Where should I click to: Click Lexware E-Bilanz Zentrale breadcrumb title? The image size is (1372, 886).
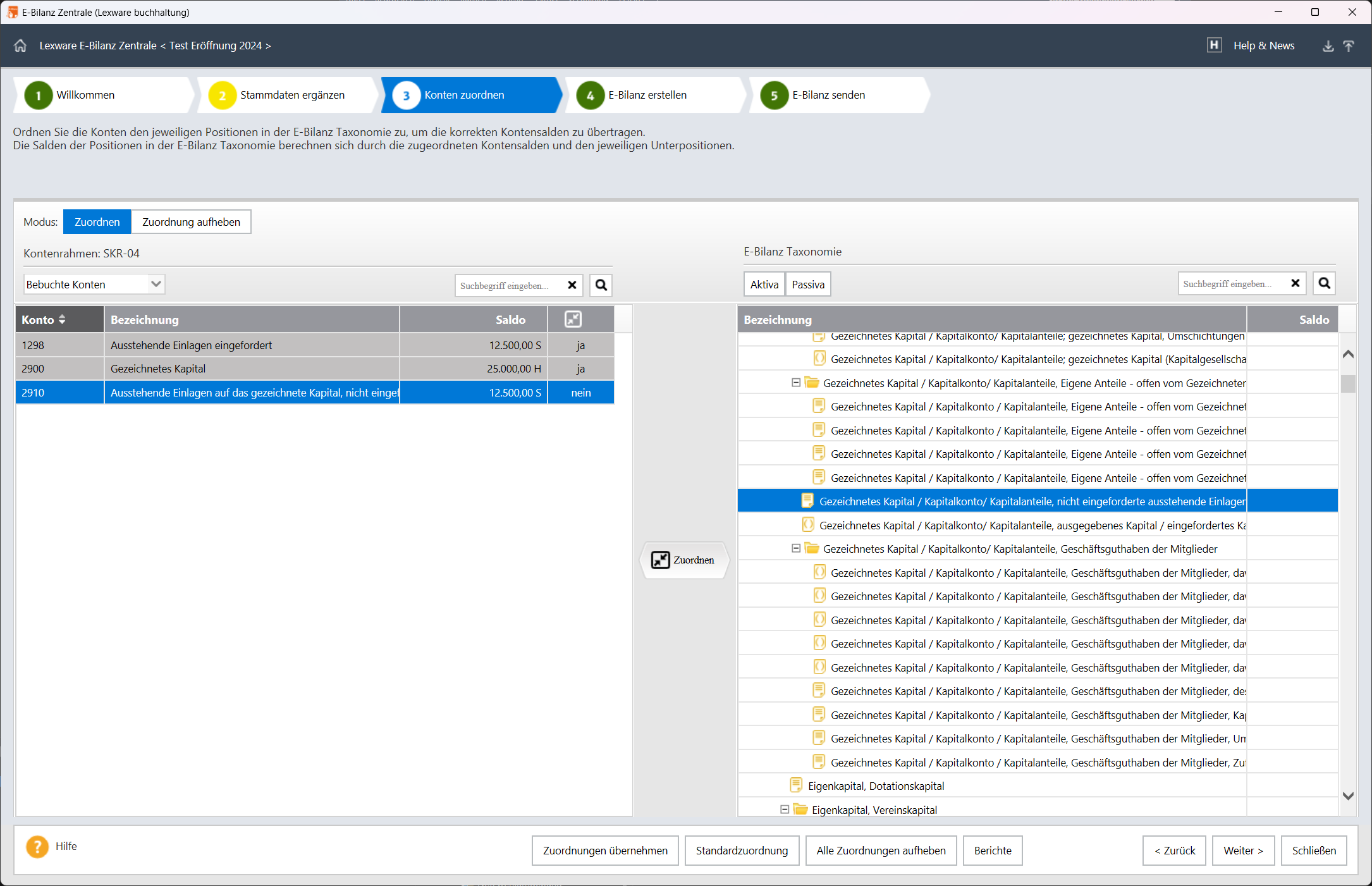(98, 46)
